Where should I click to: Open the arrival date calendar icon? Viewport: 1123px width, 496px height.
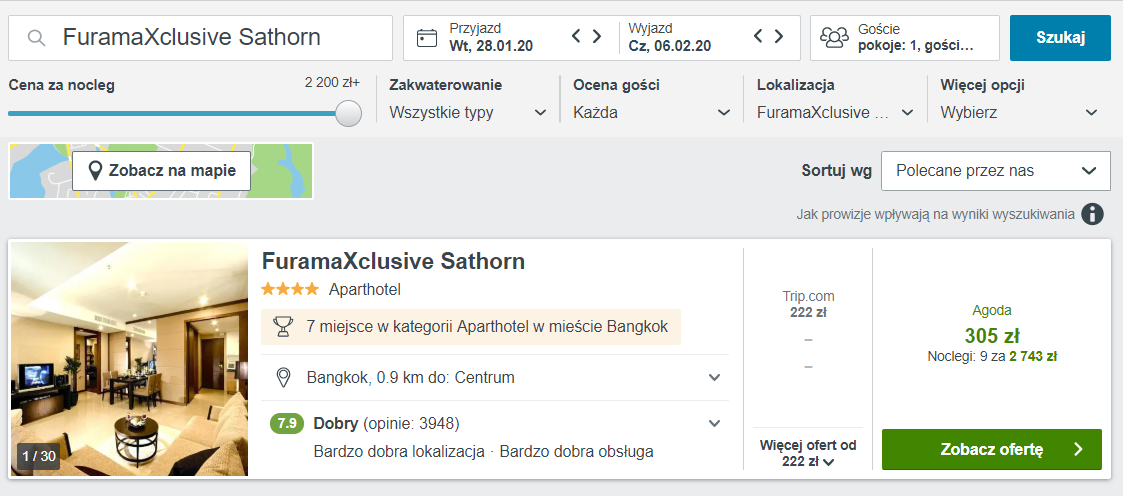(427, 38)
